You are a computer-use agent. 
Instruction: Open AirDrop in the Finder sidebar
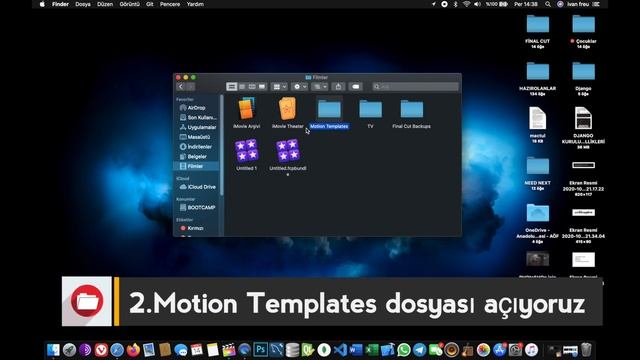coord(197,108)
